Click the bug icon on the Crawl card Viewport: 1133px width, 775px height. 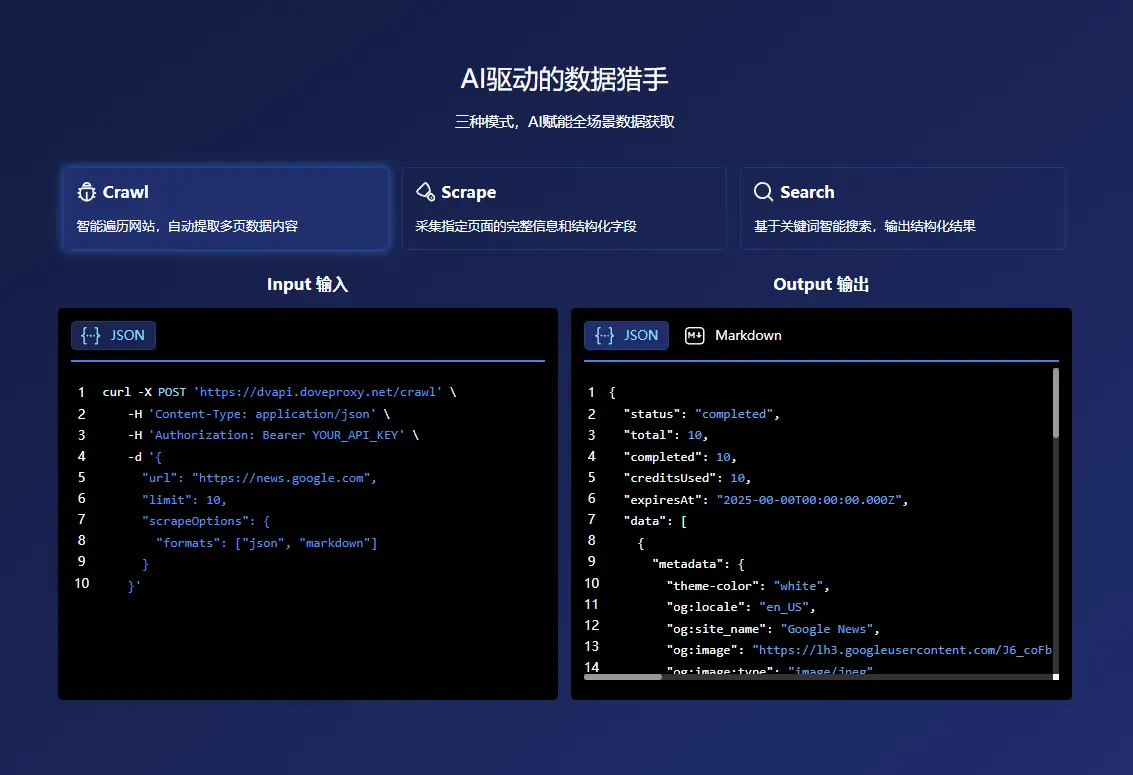point(86,192)
